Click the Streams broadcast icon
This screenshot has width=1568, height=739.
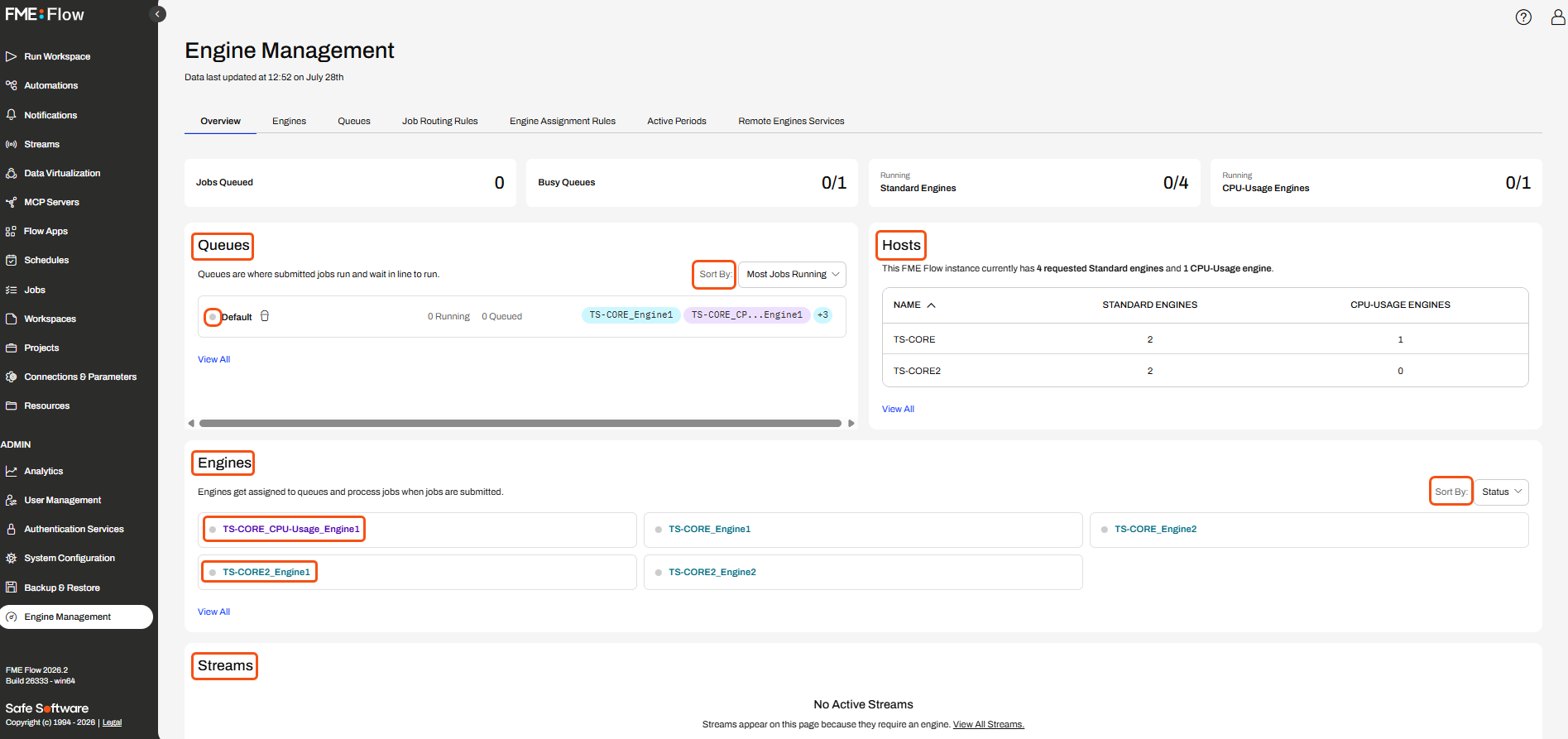(x=12, y=144)
